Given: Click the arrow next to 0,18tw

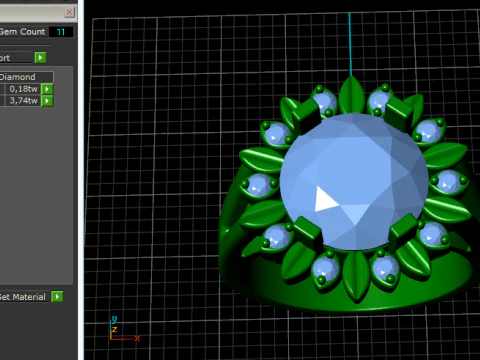Looking at the screenshot, I should [x=47, y=89].
